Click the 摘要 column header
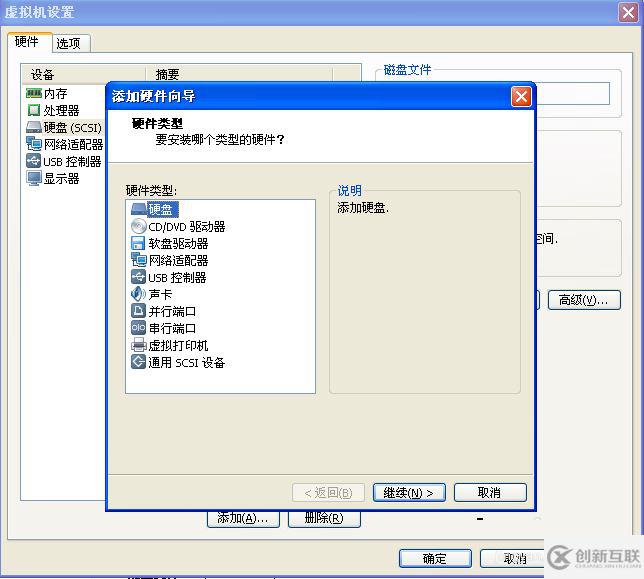This screenshot has width=644, height=579. [239, 74]
